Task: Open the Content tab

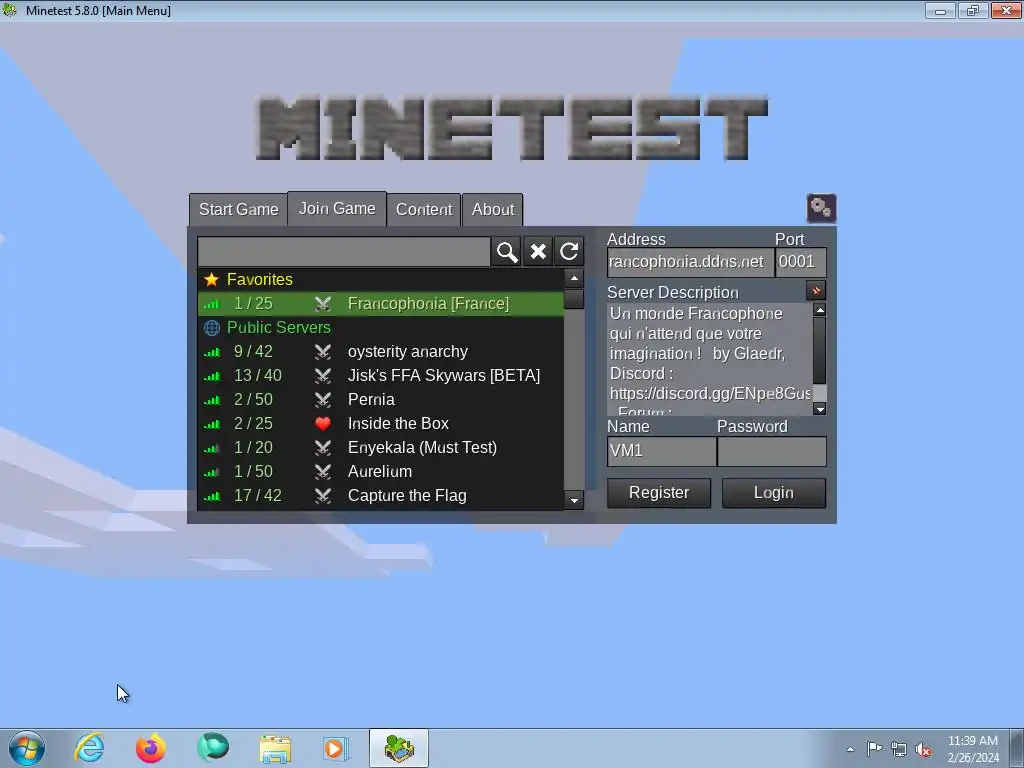Action: [424, 210]
